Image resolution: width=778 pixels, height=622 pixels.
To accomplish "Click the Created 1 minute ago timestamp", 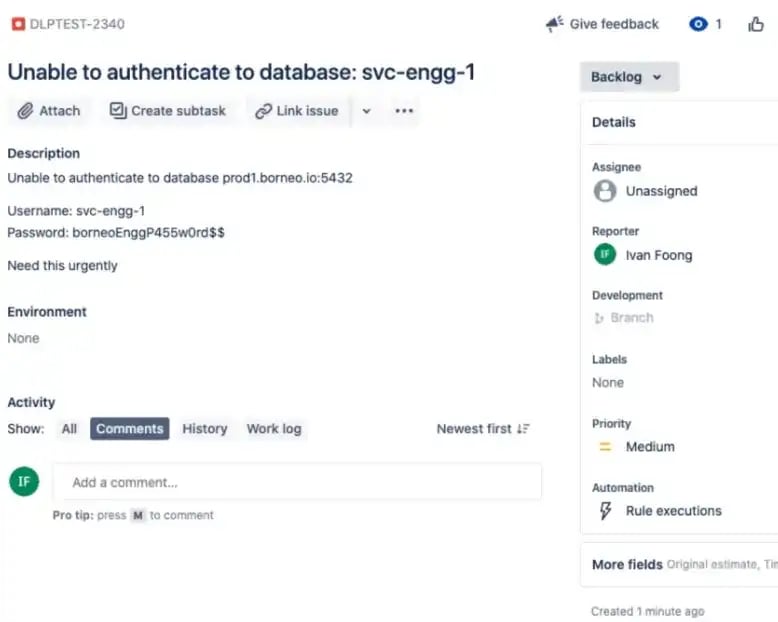I will [x=648, y=611].
